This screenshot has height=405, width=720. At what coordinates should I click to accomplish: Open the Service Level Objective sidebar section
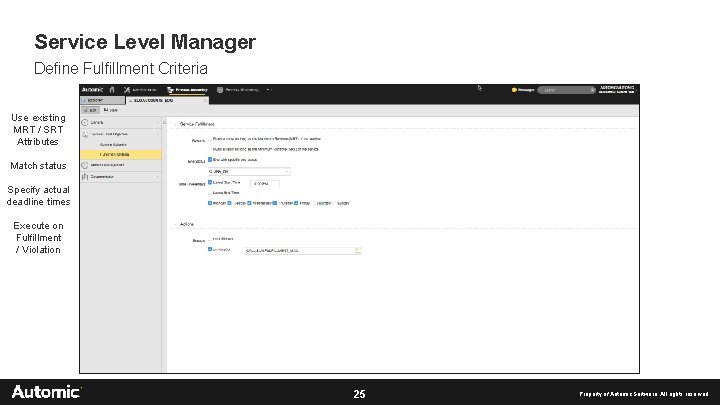click(x=120, y=134)
